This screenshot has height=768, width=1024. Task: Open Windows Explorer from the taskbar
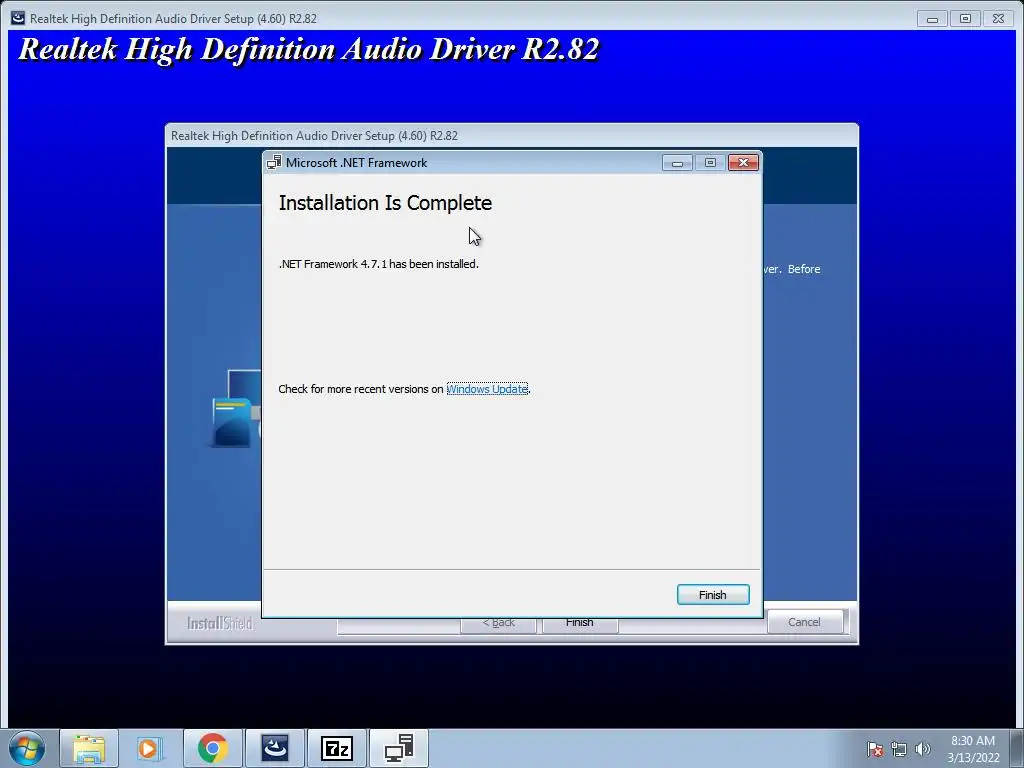point(89,748)
